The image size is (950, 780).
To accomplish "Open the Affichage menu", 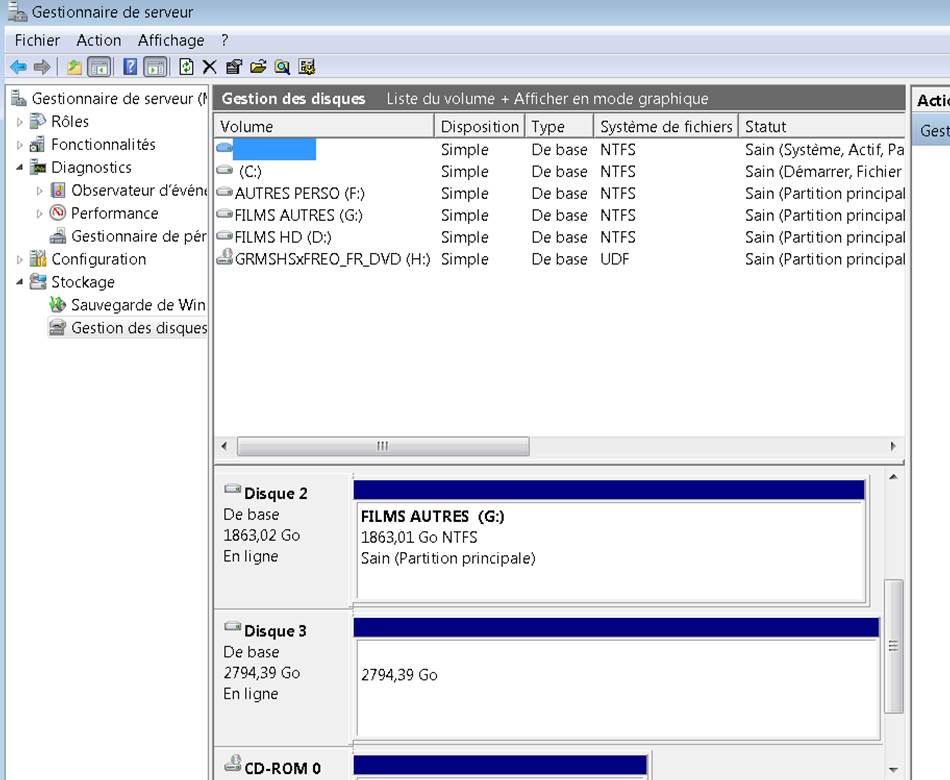I will click(170, 40).
